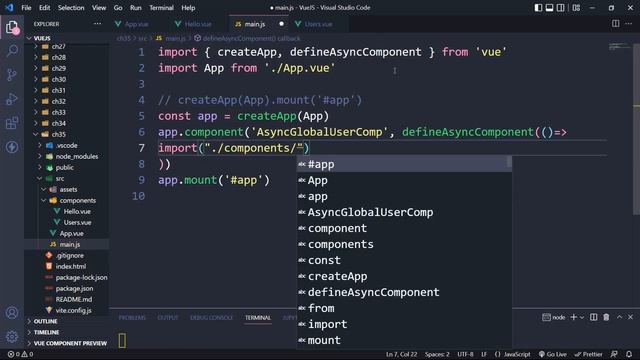Expand the node_modules folder

point(77,156)
